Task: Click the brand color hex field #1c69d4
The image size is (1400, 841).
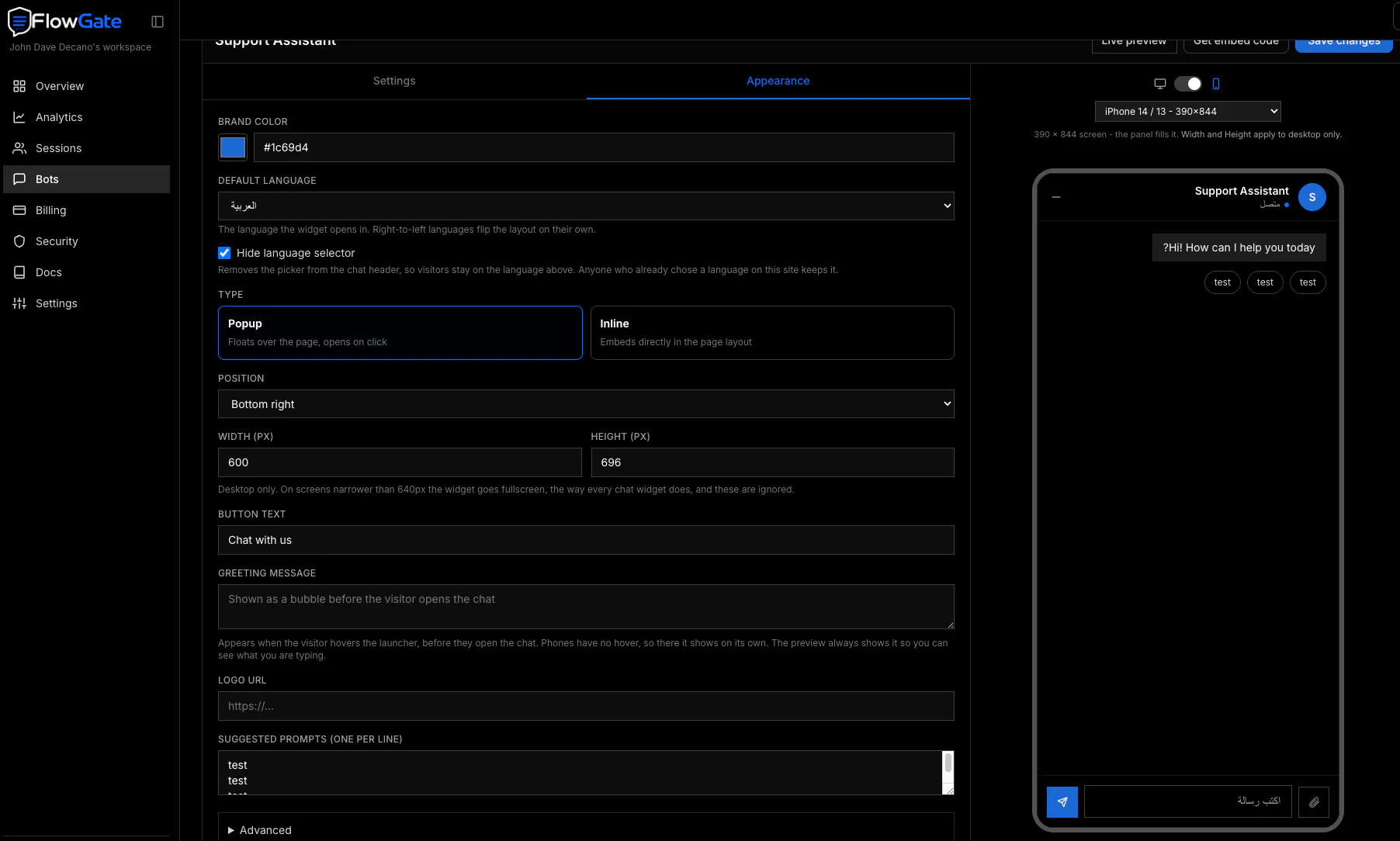Action: point(604,147)
